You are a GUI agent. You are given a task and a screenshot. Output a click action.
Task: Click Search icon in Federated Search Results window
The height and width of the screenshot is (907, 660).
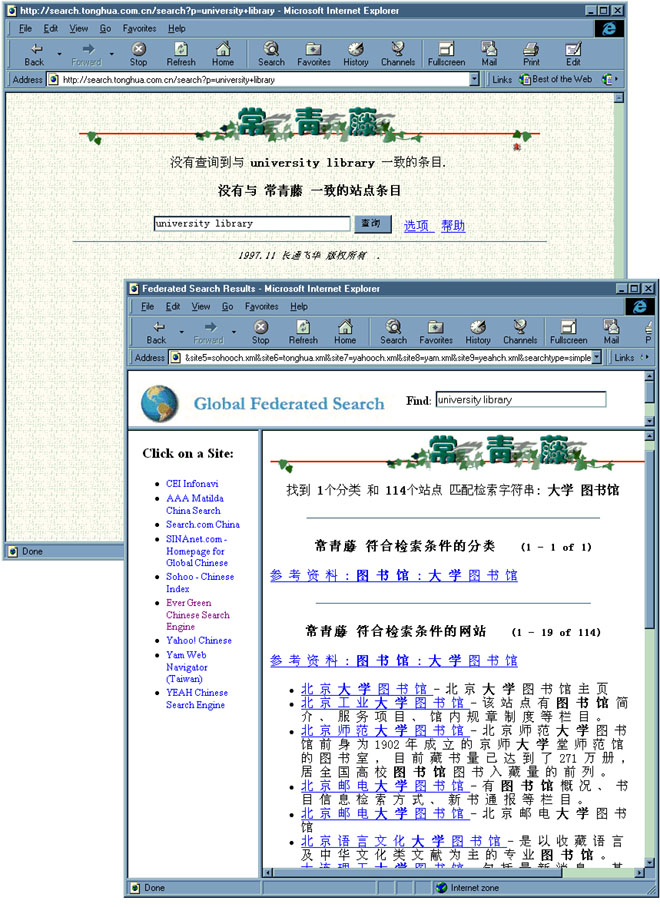393,332
